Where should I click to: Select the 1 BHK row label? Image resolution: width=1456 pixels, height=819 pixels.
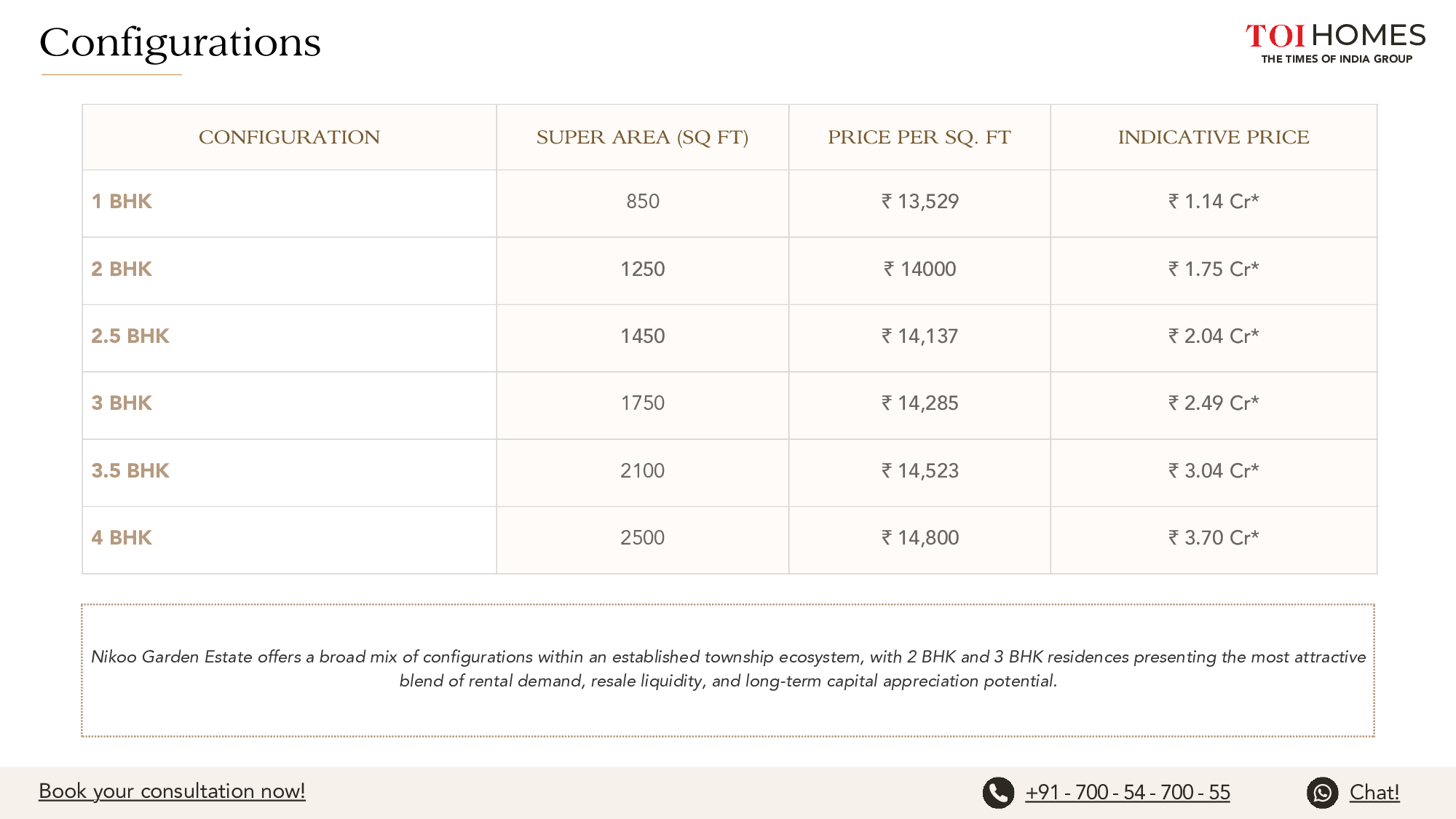pos(122,202)
